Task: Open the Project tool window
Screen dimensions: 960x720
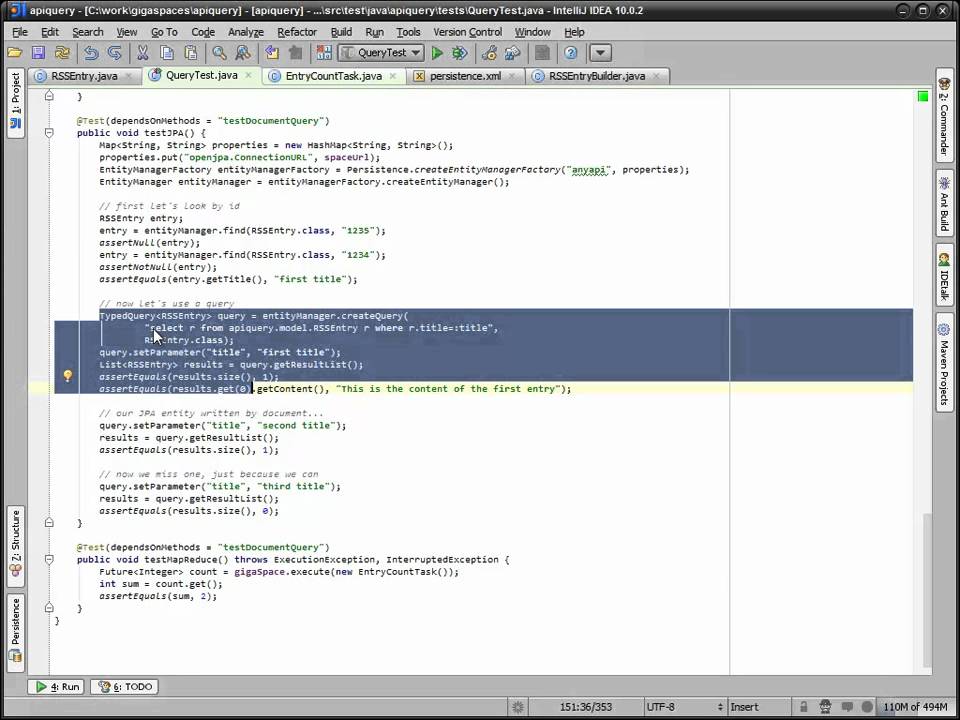Action: click(15, 102)
